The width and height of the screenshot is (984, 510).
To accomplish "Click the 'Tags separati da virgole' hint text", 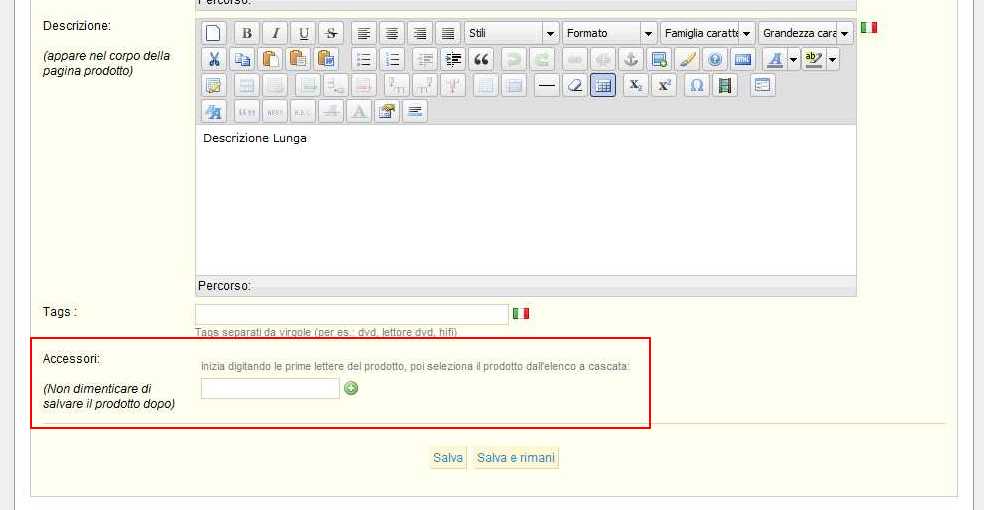I will tap(326, 332).
